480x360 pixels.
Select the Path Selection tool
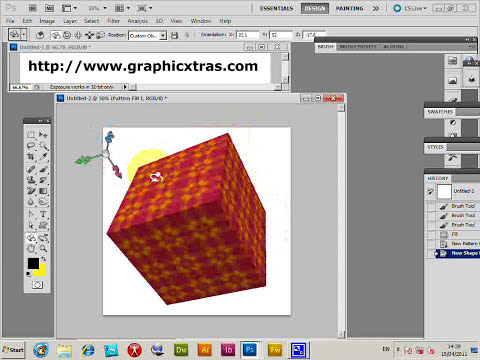pyautogui.click(x=31, y=225)
